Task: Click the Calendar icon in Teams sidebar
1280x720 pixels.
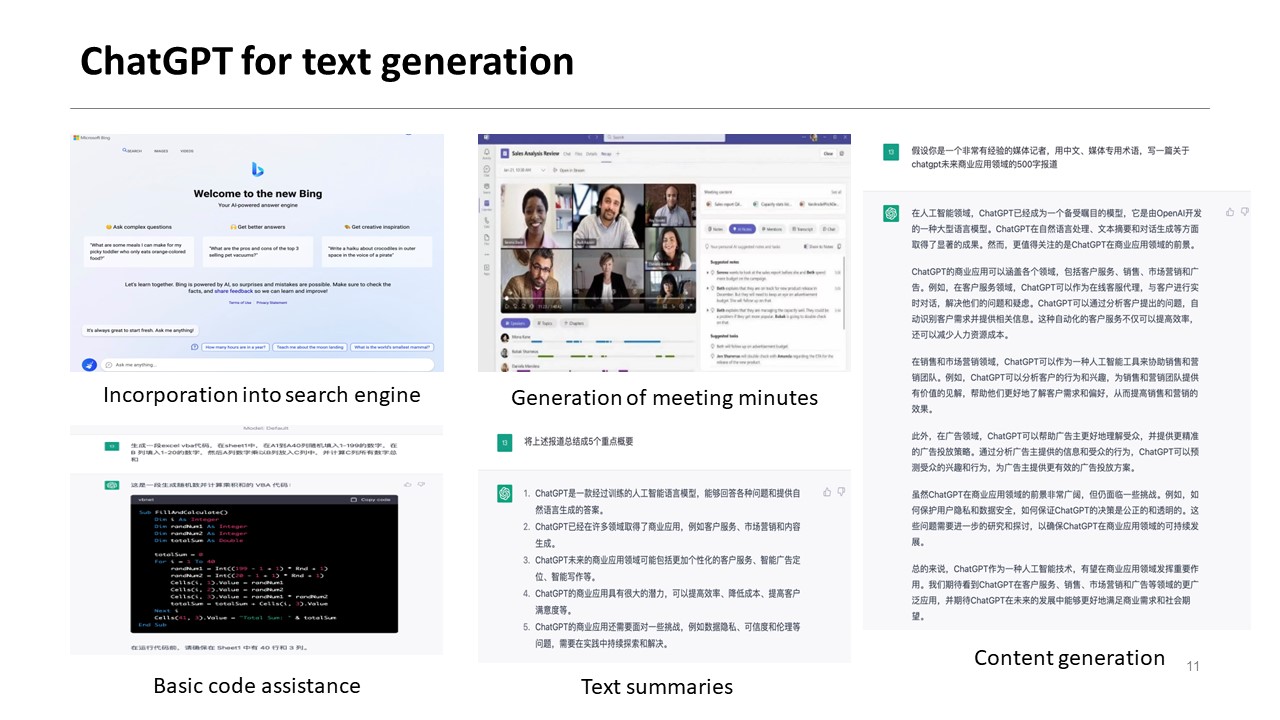Action: (487, 205)
